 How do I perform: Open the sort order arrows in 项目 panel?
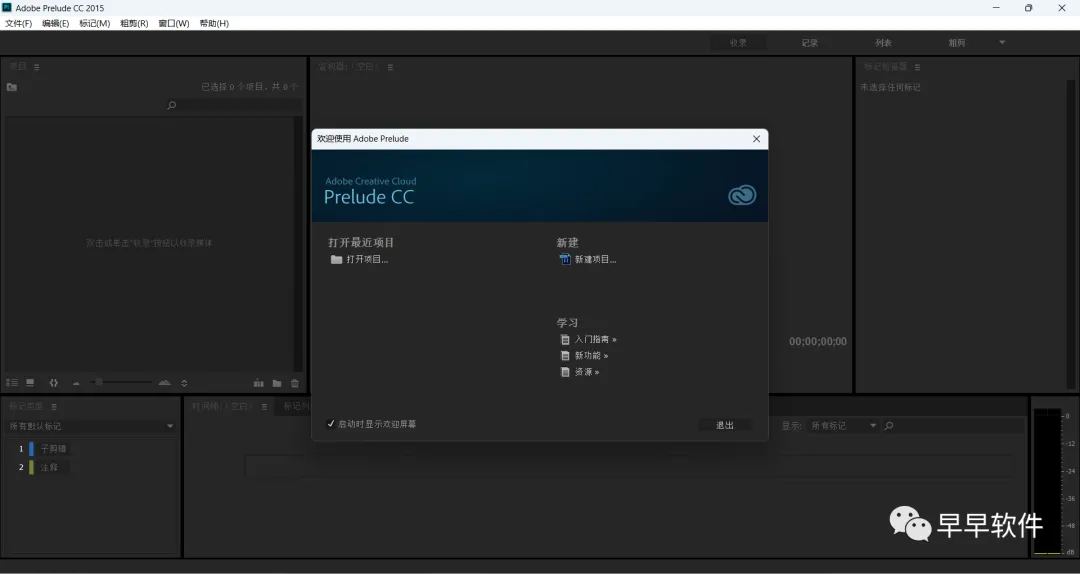(184, 383)
